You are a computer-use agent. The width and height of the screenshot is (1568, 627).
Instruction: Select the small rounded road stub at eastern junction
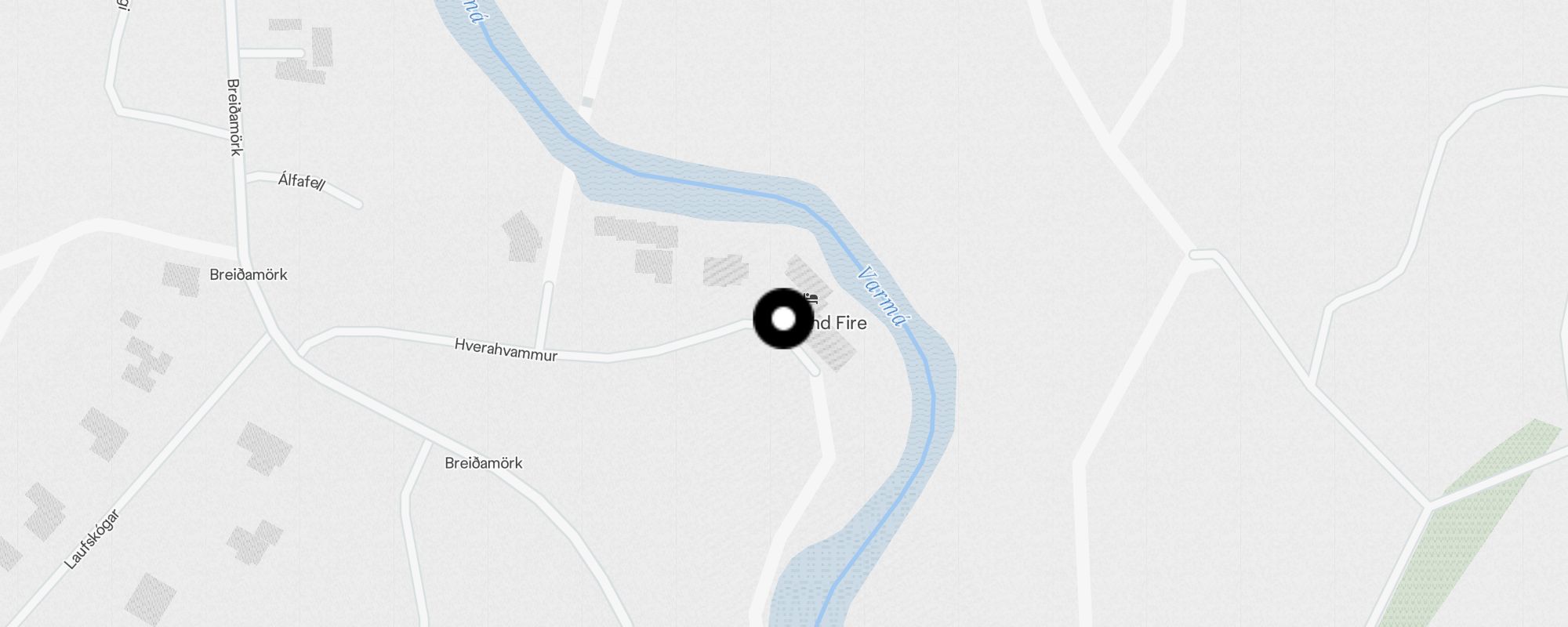tap(1203, 256)
